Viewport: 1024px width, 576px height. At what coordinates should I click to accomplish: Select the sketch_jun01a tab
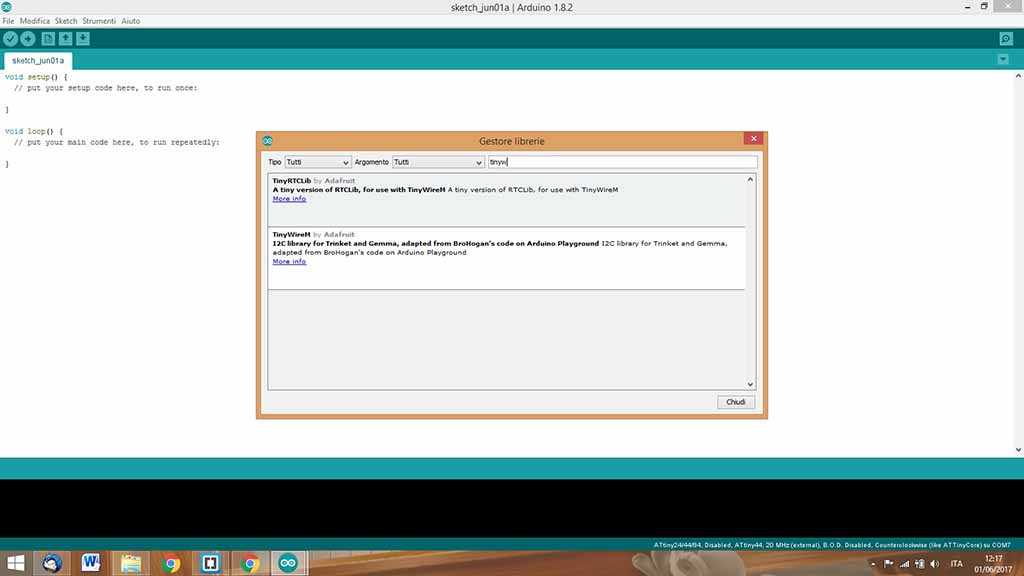[x=38, y=61]
